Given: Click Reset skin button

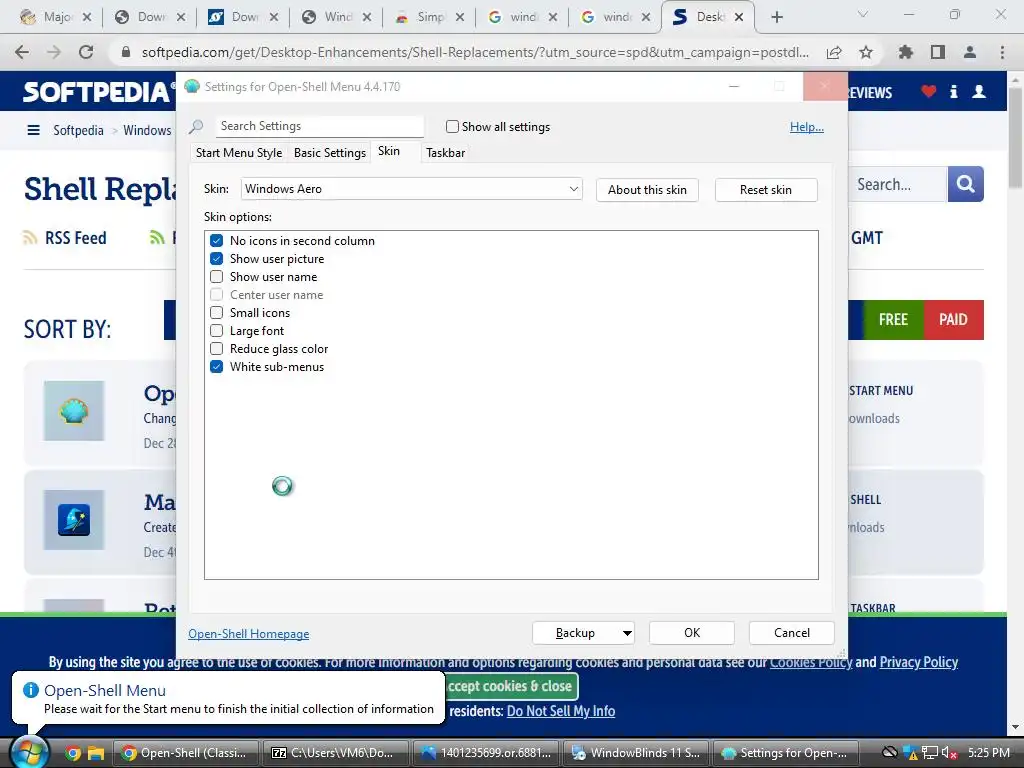Looking at the screenshot, I should [x=766, y=190].
